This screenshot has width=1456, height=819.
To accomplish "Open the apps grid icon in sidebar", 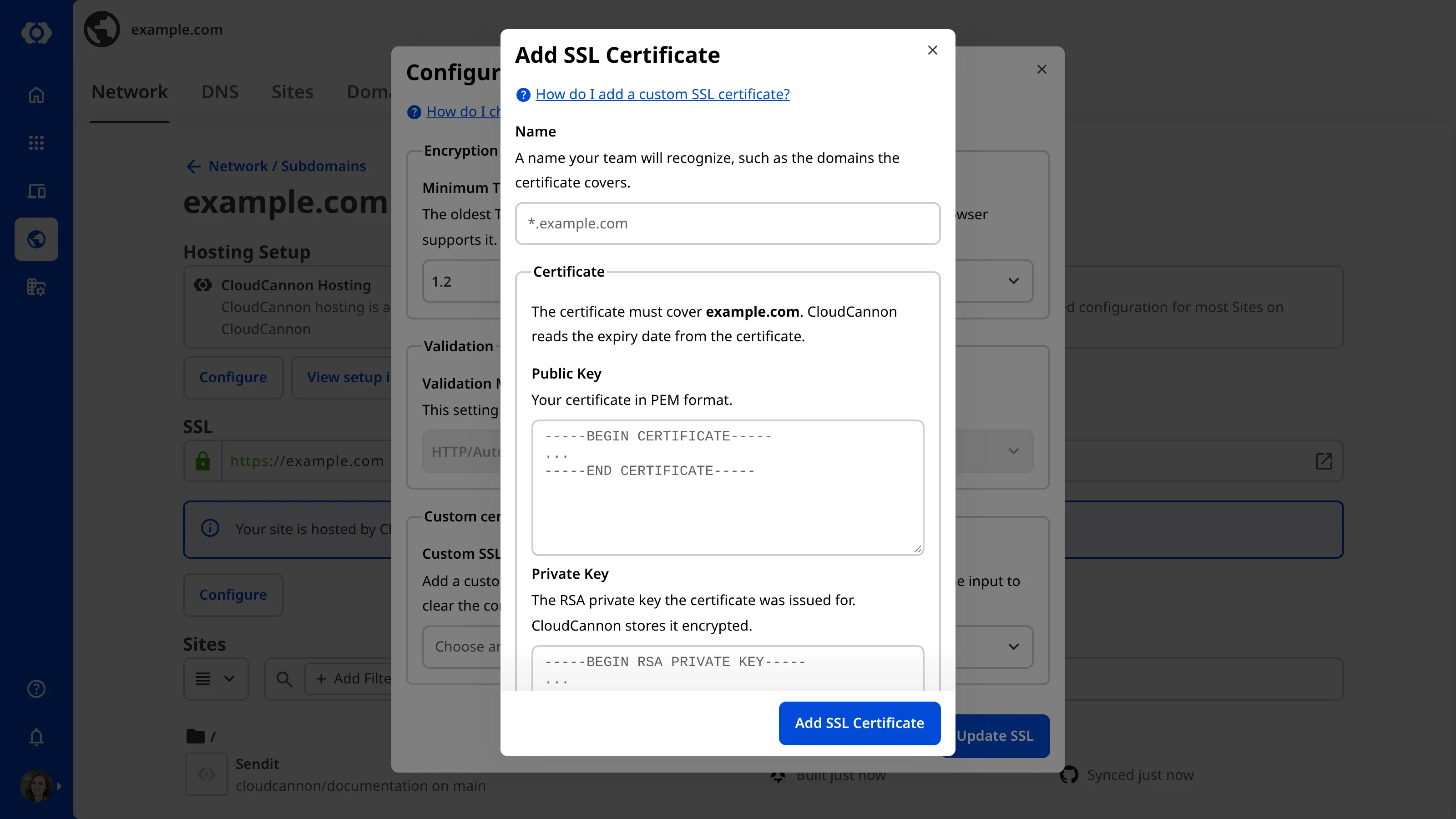I will pyautogui.click(x=36, y=143).
